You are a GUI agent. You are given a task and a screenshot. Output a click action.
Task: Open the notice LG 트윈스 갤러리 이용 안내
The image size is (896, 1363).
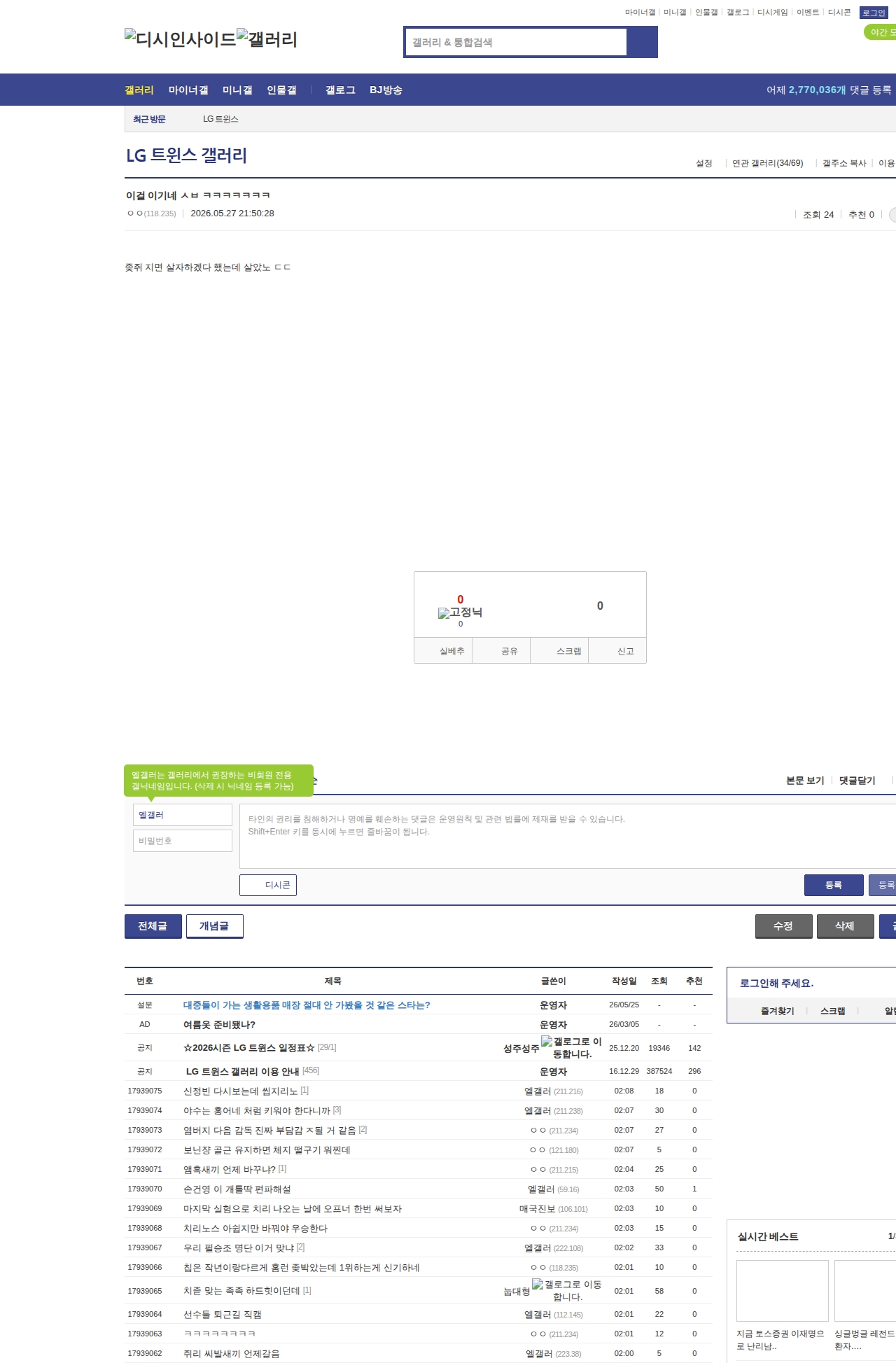[x=242, y=1071]
